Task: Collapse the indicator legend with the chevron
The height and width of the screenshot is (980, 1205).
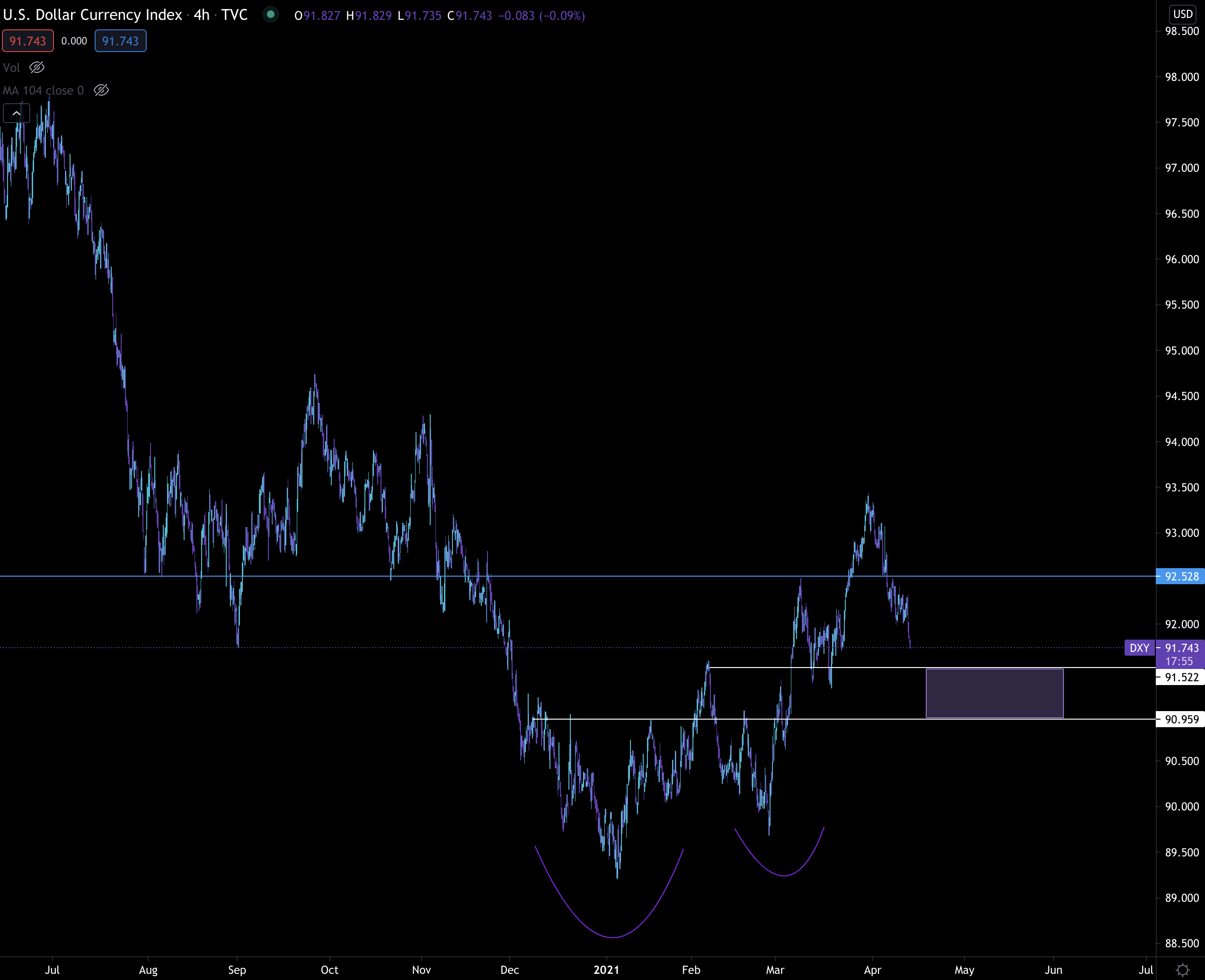Action: point(17,114)
